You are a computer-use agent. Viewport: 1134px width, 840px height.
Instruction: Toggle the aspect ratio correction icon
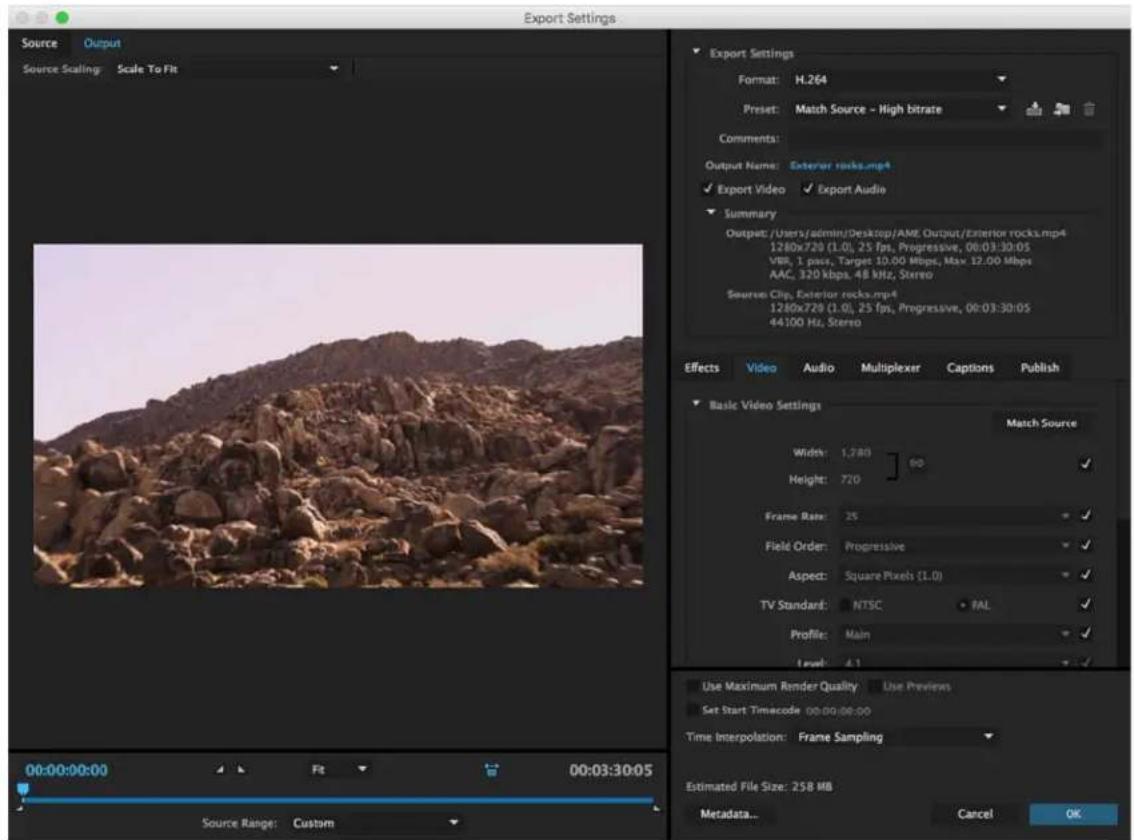[x=492, y=770]
